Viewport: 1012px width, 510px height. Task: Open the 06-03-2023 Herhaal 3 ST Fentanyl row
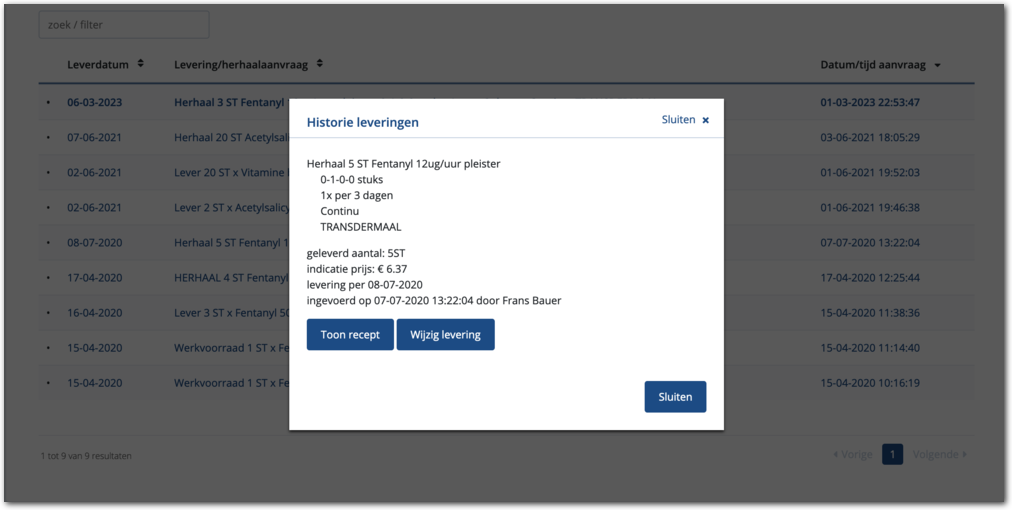tap(229, 102)
